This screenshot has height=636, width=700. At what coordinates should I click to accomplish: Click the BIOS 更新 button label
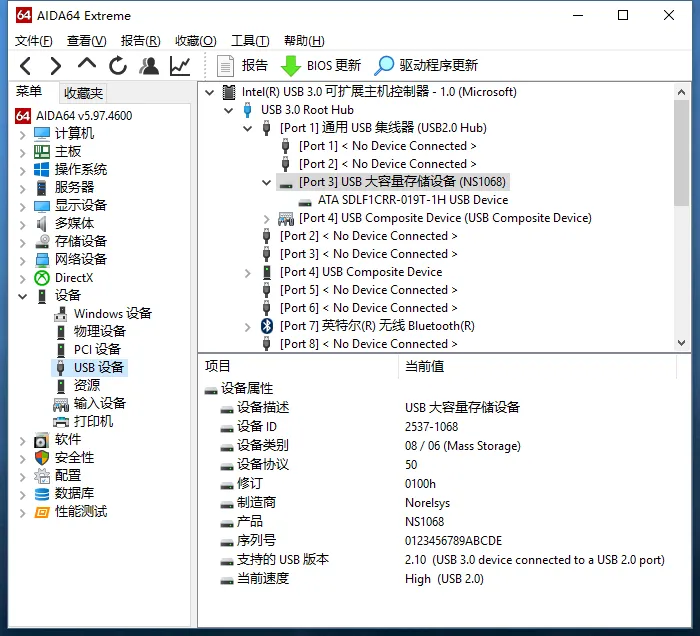pyautogui.click(x=334, y=66)
